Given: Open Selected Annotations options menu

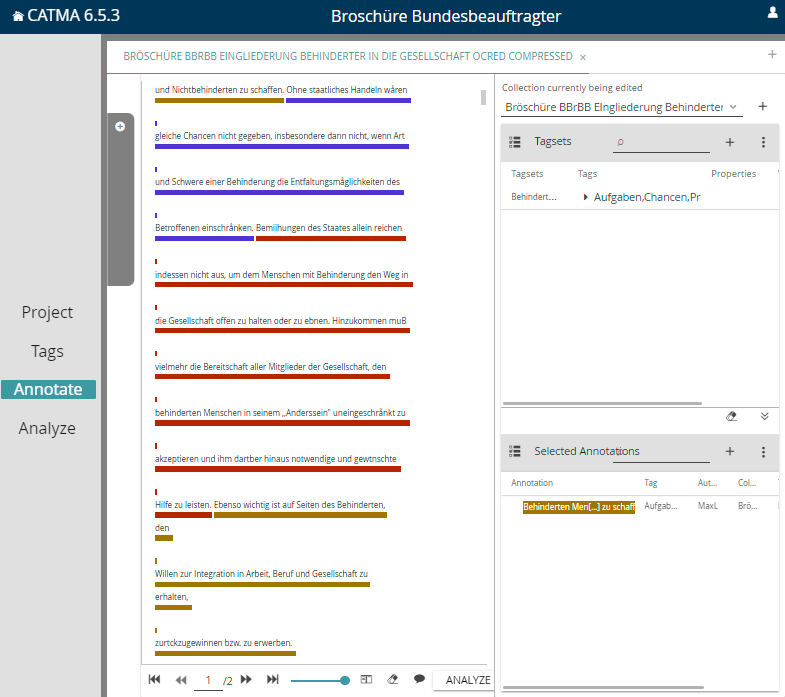Looking at the screenshot, I should [763, 452].
